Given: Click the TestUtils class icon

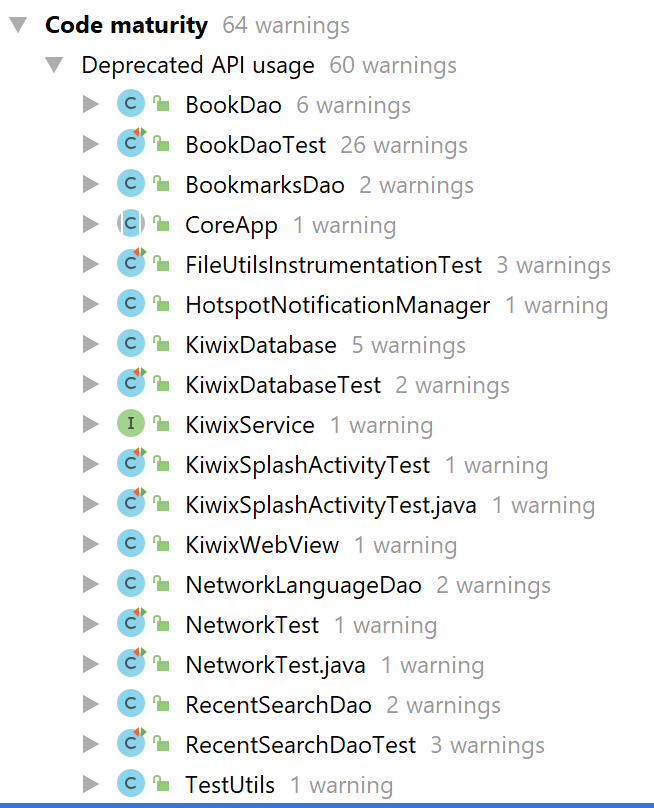Looking at the screenshot, I should pos(131,784).
